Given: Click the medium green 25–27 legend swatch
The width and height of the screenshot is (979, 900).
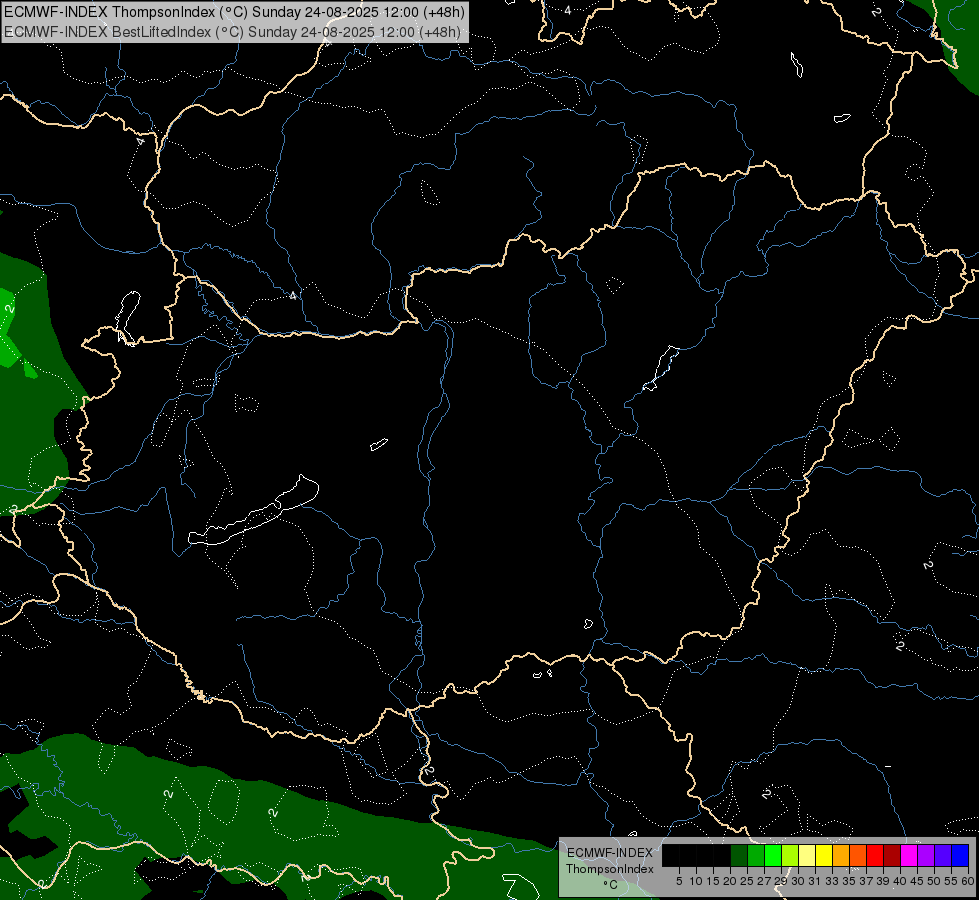Looking at the screenshot, I should point(755,855).
